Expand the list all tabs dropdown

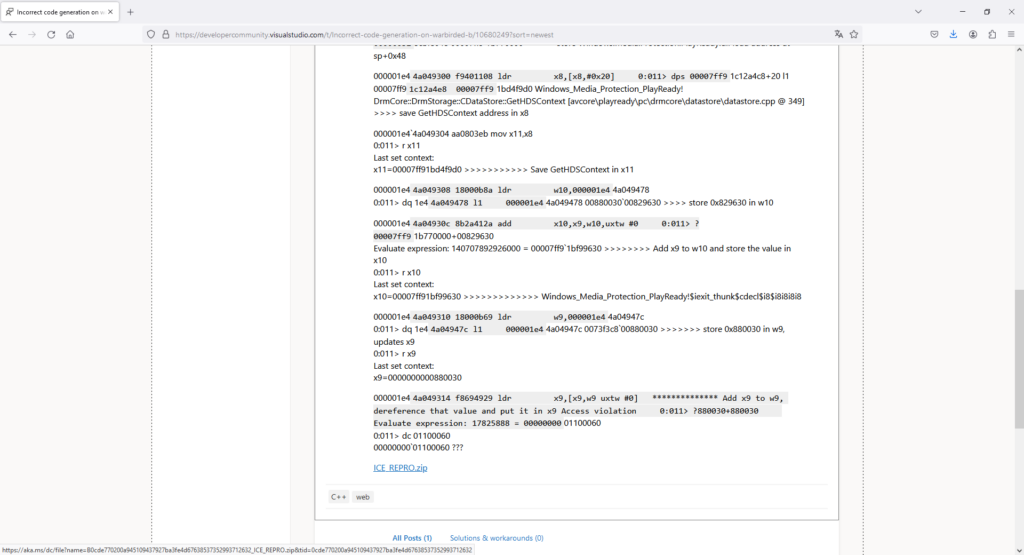[x=919, y=11]
